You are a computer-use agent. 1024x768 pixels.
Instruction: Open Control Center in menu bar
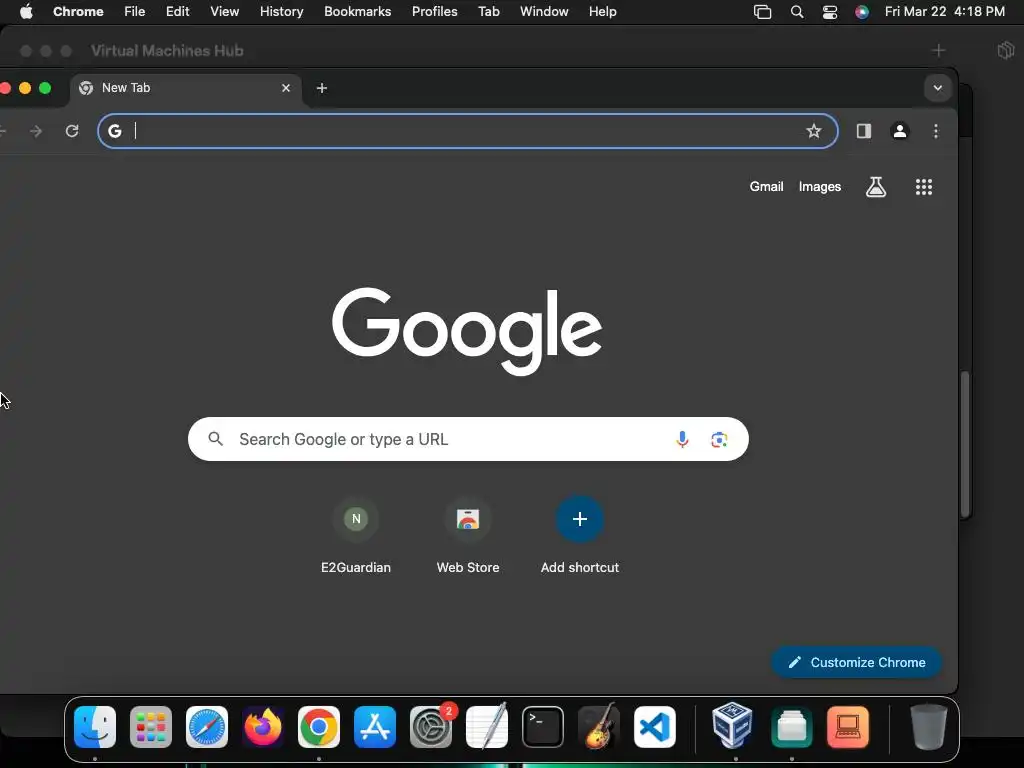tap(829, 12)
